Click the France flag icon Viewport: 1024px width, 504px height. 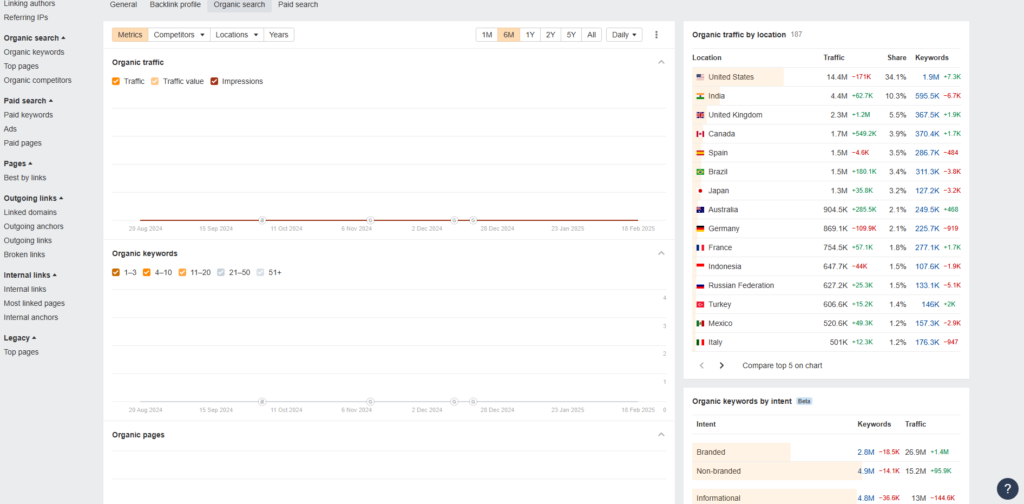point(700,247)
